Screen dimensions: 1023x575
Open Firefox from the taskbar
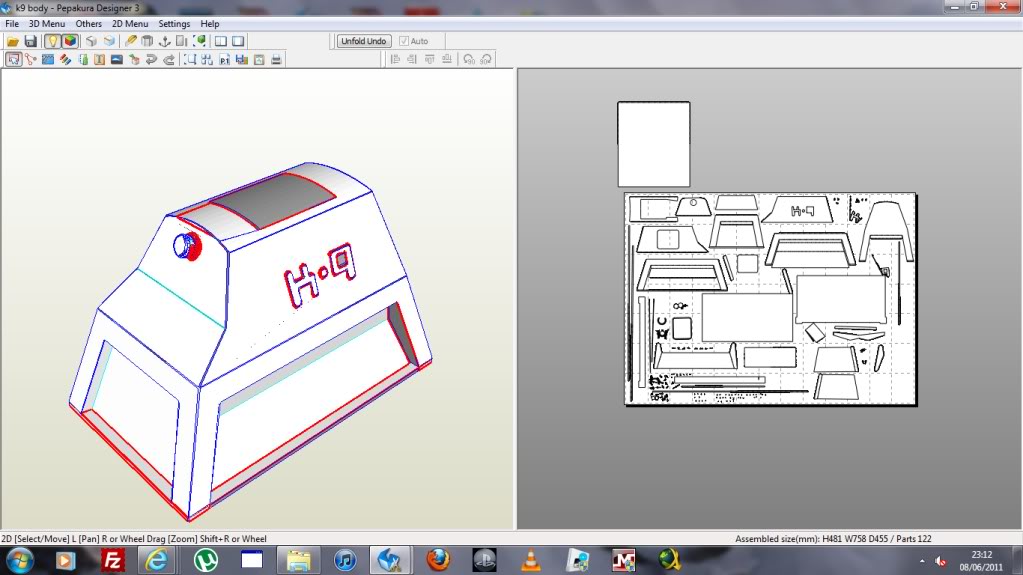click(438, 561)
